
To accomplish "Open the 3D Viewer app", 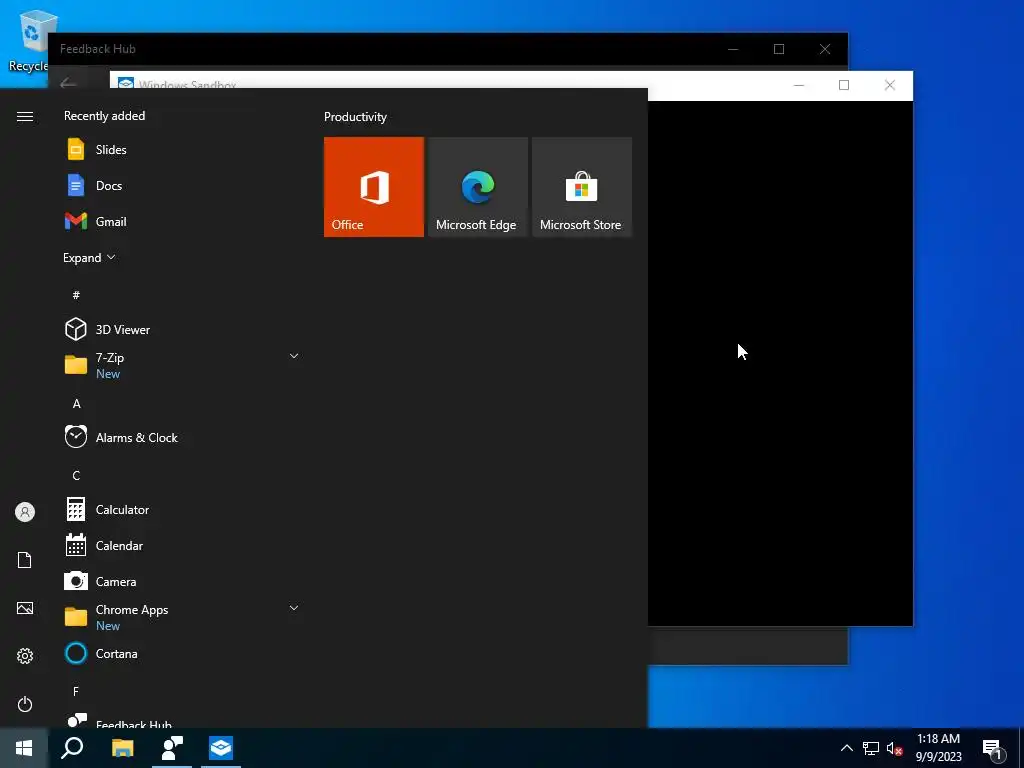I will click(x=183, y=329).
